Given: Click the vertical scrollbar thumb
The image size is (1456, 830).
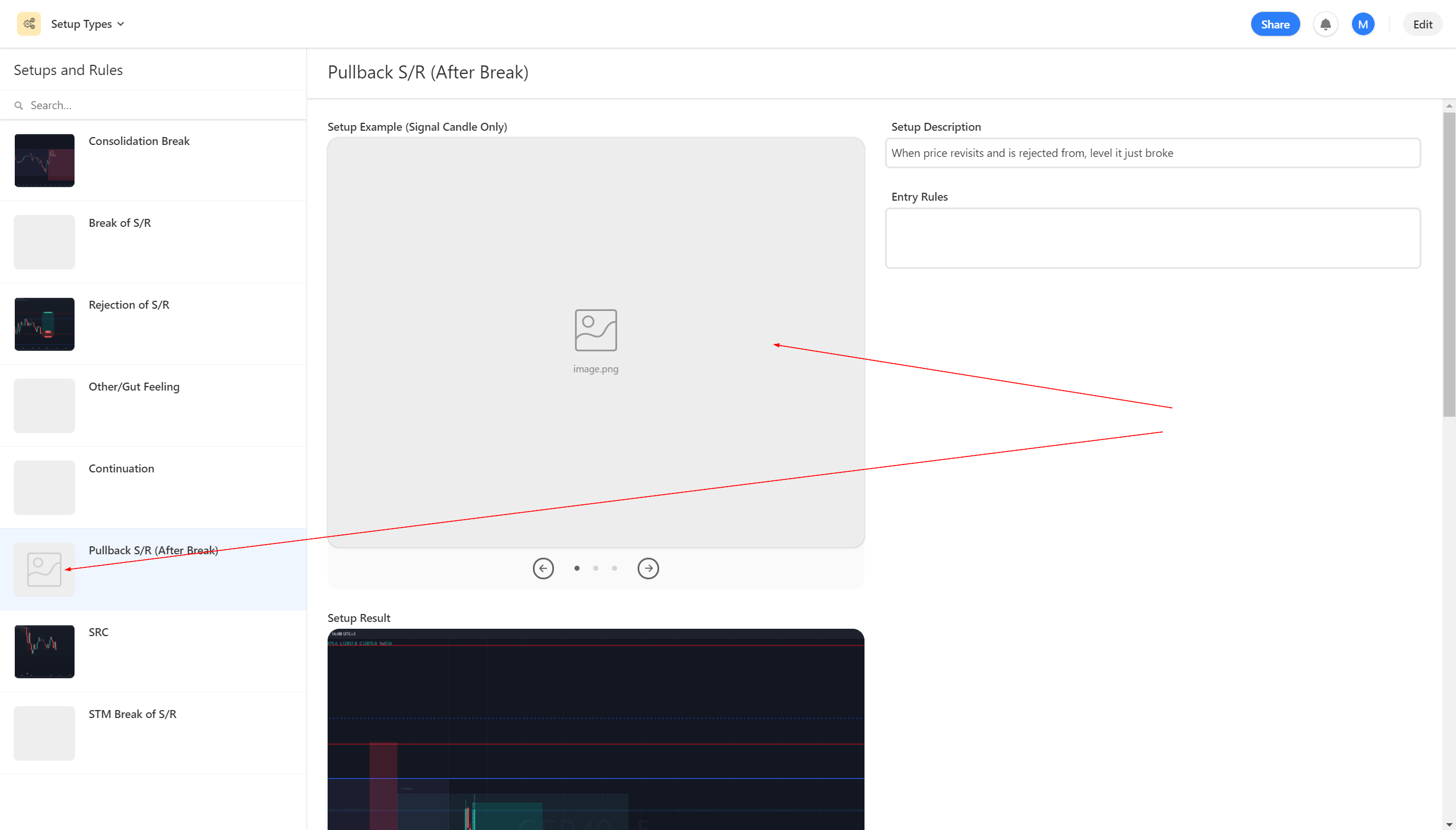Looking at the screenshot, I should (x=1449, y=264).
